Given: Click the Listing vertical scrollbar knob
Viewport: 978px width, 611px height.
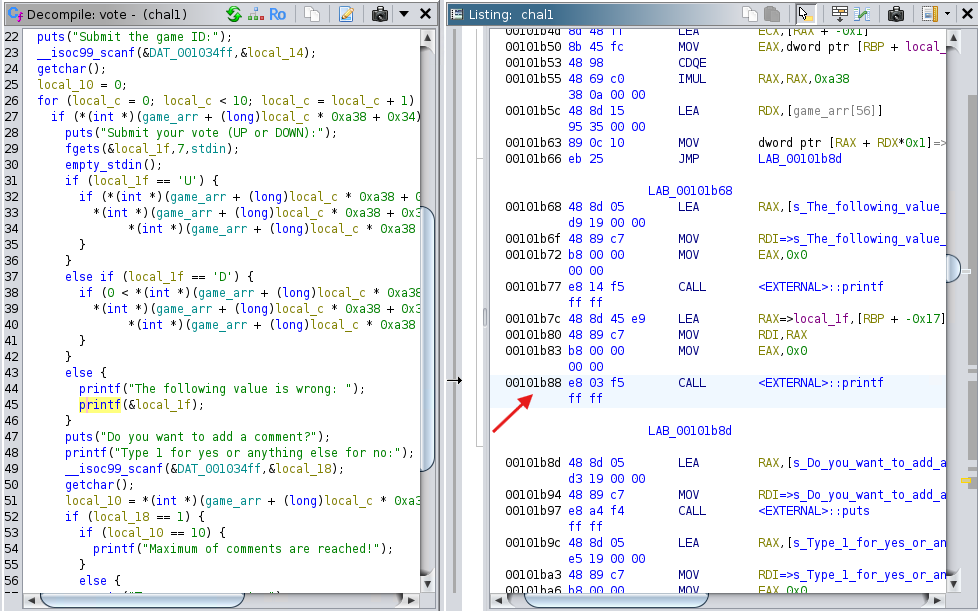Looking at the screenshot, I should point(954,269).
